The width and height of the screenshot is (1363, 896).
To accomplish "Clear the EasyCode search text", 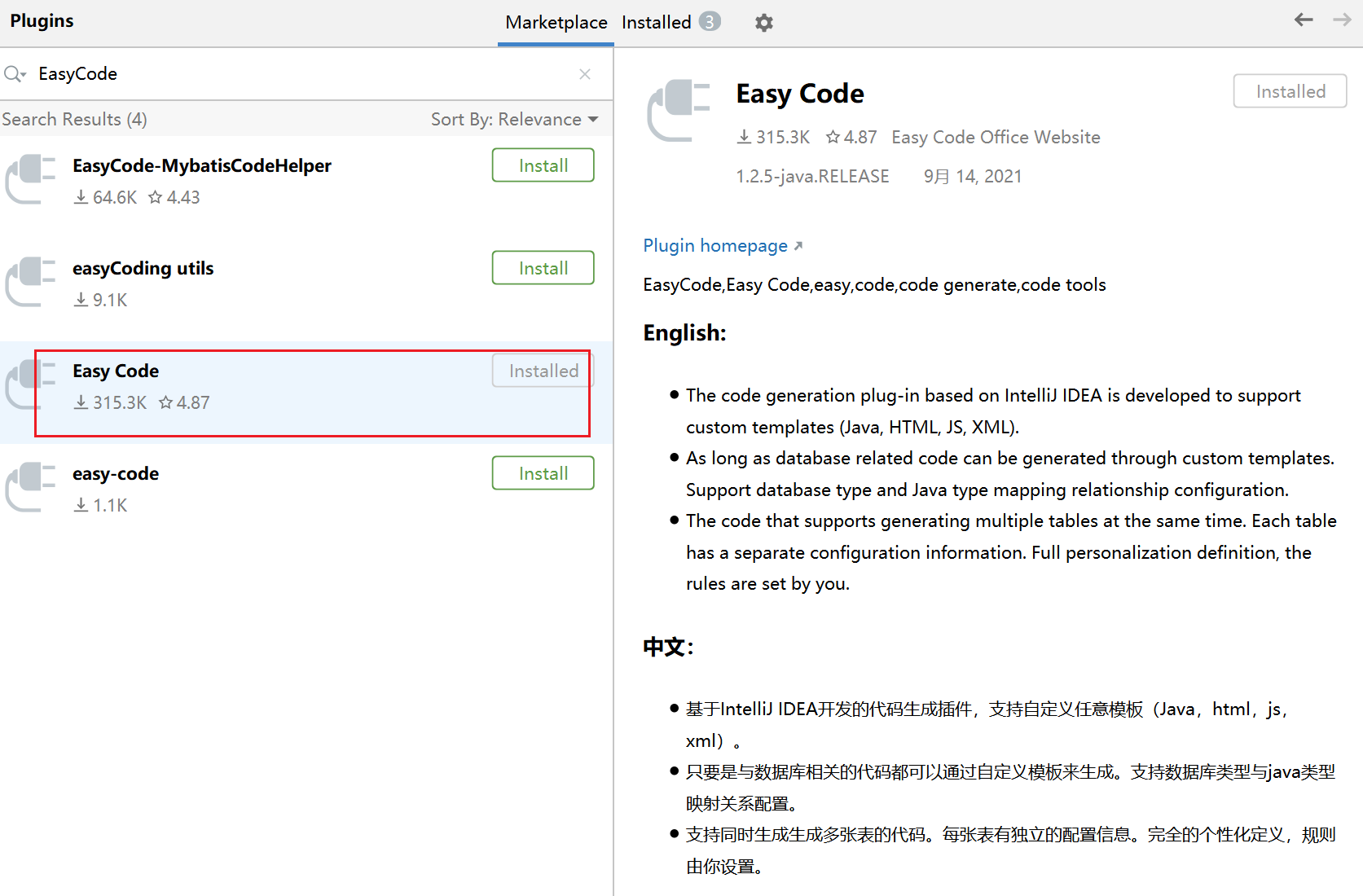I will pyautogui.click(x=585, y=74).
